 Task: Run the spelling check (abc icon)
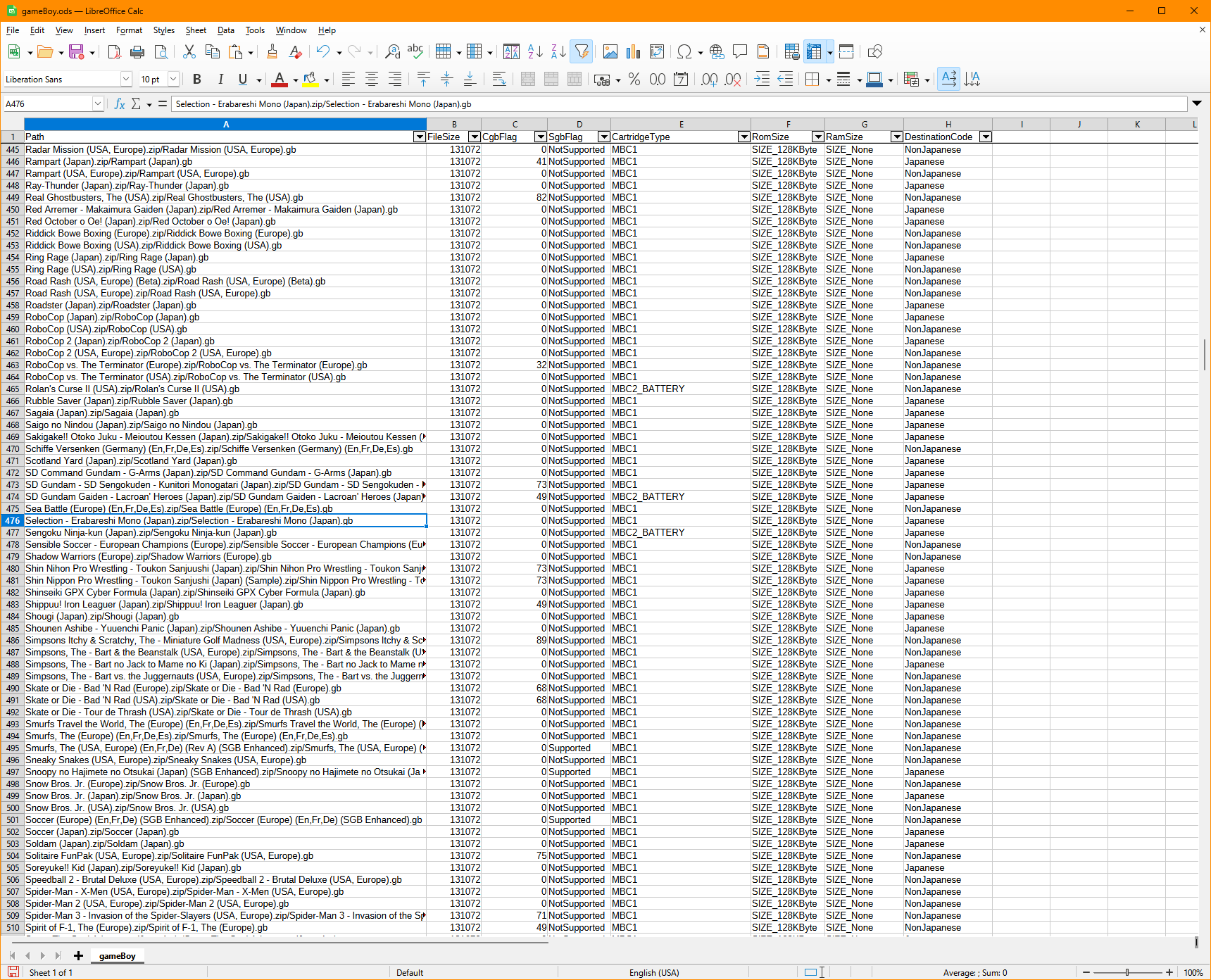click(415, 51)
